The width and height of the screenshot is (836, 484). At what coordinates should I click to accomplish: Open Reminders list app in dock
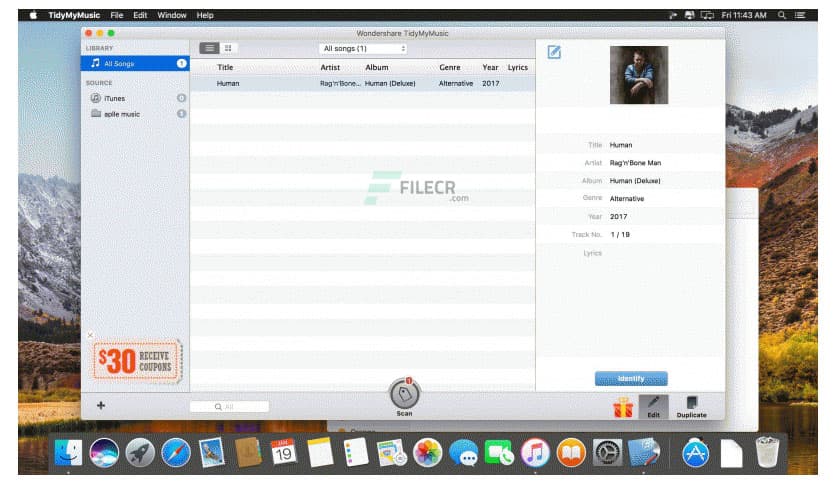point(356,453)
